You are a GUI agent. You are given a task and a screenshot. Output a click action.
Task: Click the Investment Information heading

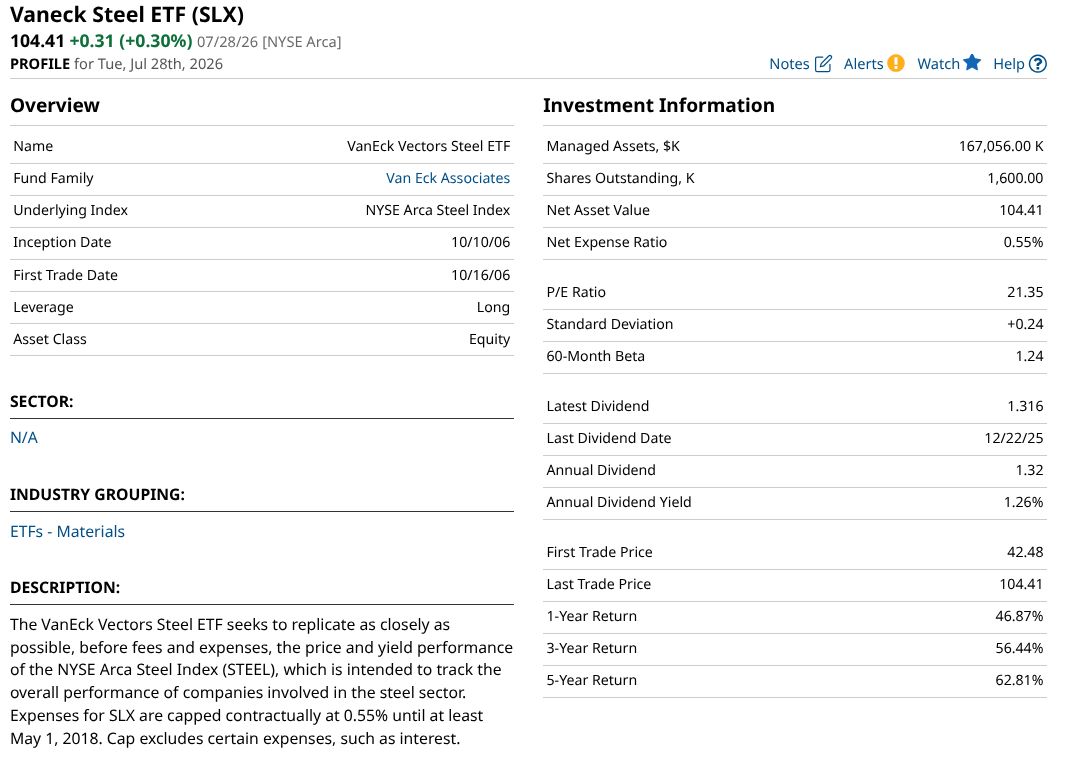click(x=658, y=105)
